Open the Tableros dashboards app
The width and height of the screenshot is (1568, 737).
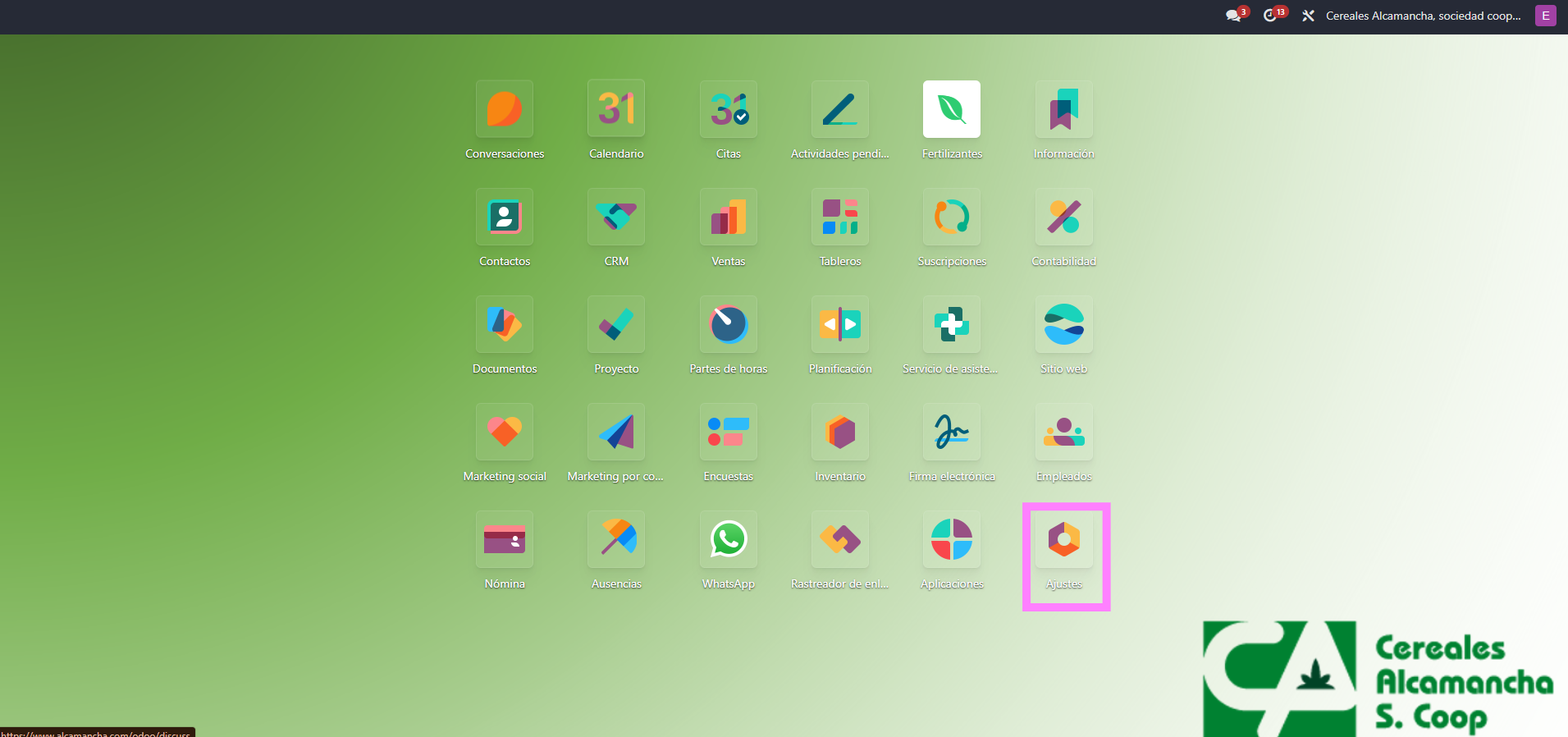coord(839,217)
